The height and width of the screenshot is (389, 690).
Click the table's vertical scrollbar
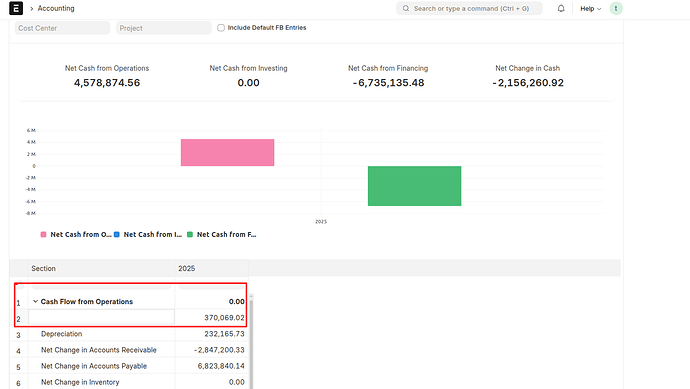pos(251,341)
